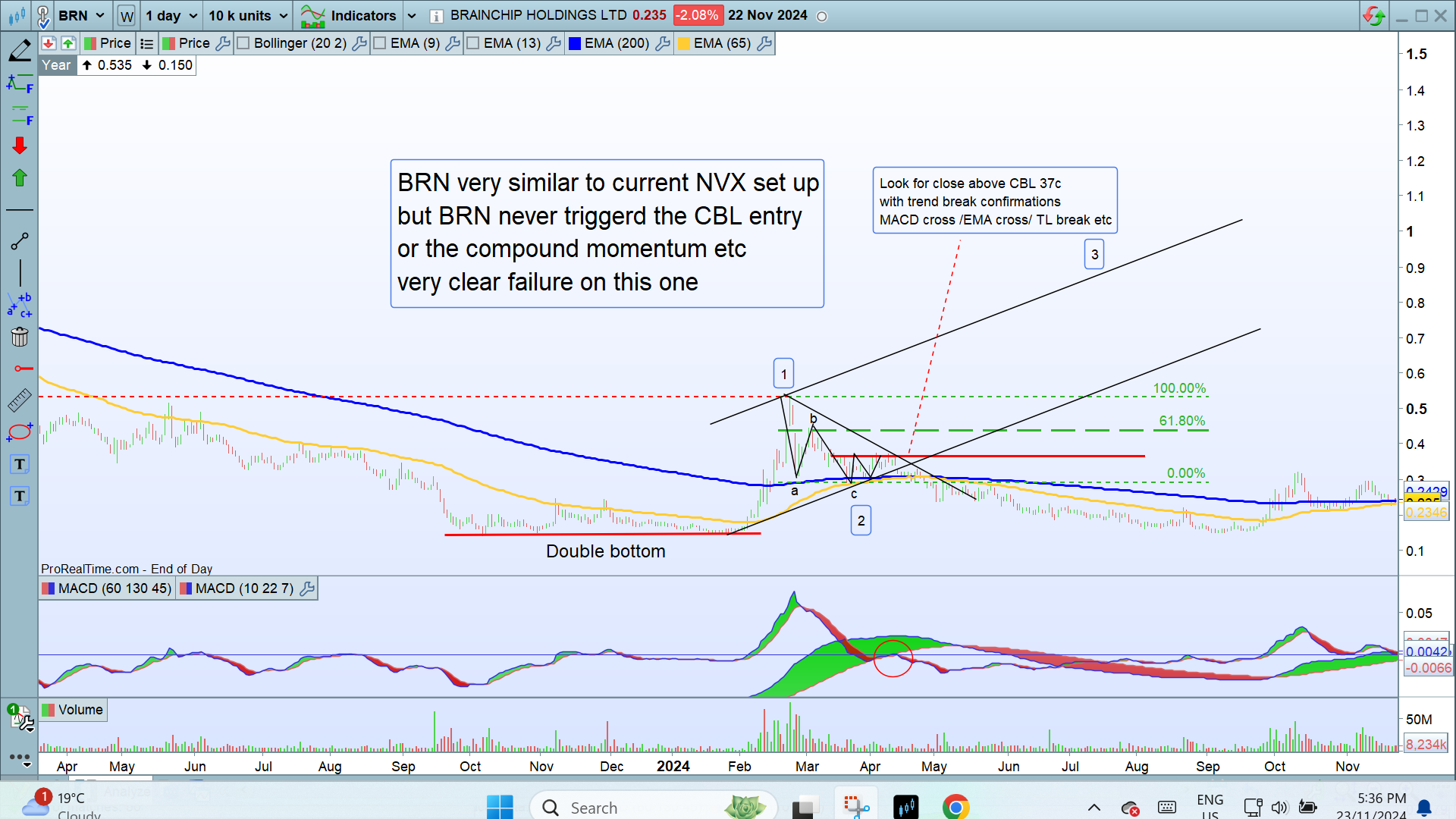Select the ruler measurement tool

[x=20, y=400]
